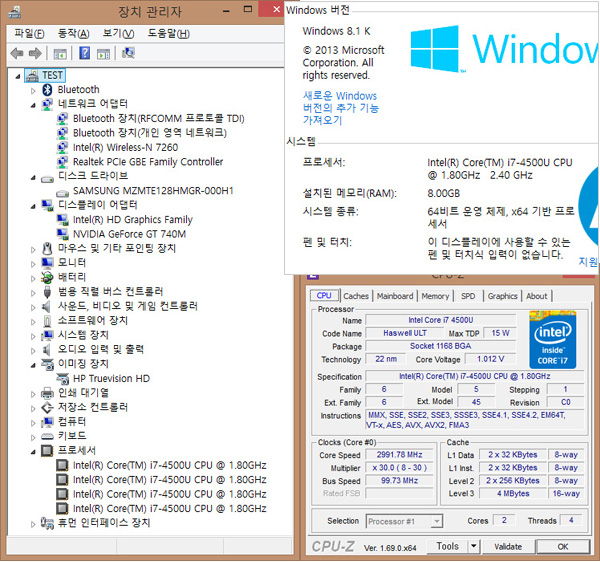Select the HP Truevision HD camera icon

coord(62,378)
